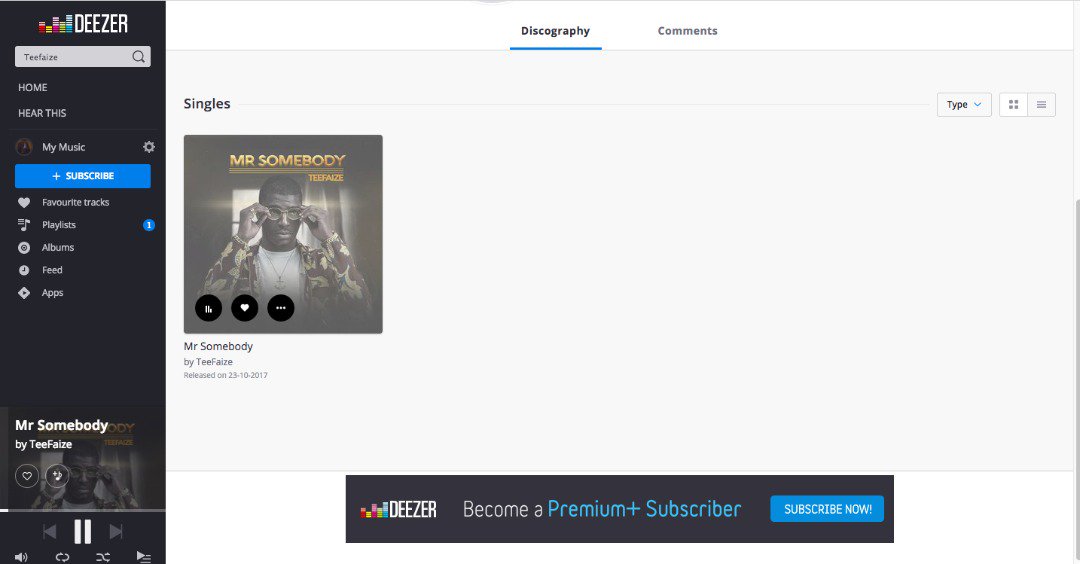Click the volume speaker icon
This screenshot has width=1080, height=564.
[21, 557]
